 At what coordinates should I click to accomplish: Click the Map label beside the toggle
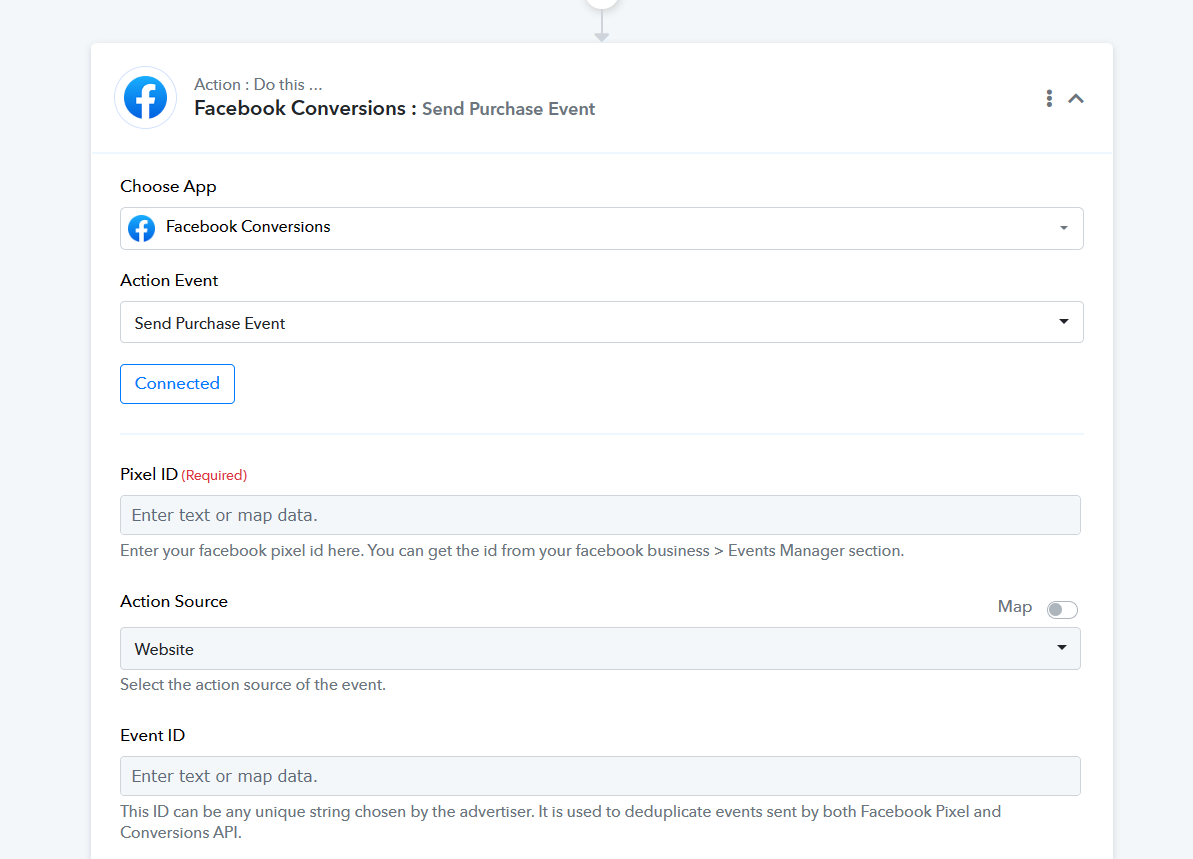click(1014, 607)
